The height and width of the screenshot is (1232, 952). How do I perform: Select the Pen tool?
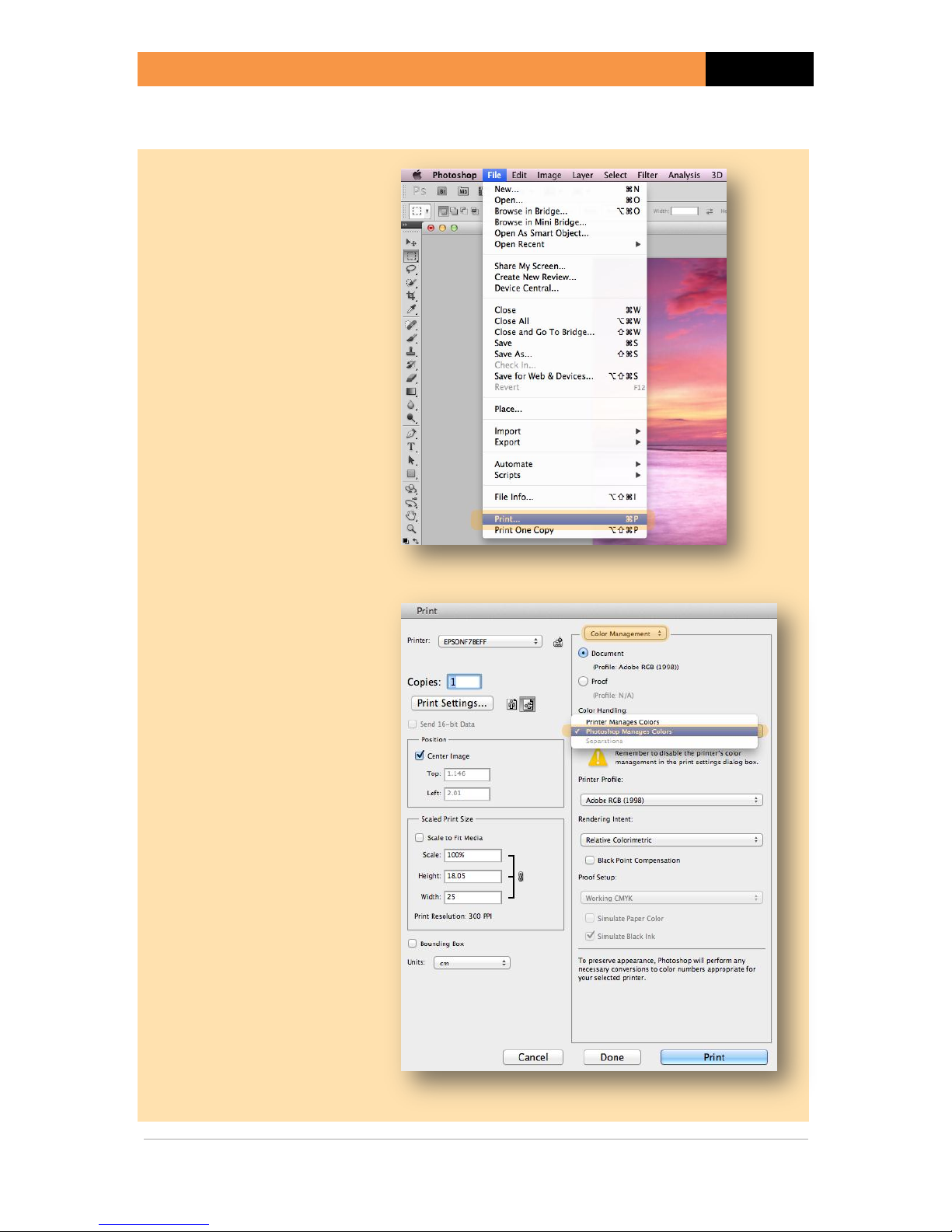tap(411, 434)
